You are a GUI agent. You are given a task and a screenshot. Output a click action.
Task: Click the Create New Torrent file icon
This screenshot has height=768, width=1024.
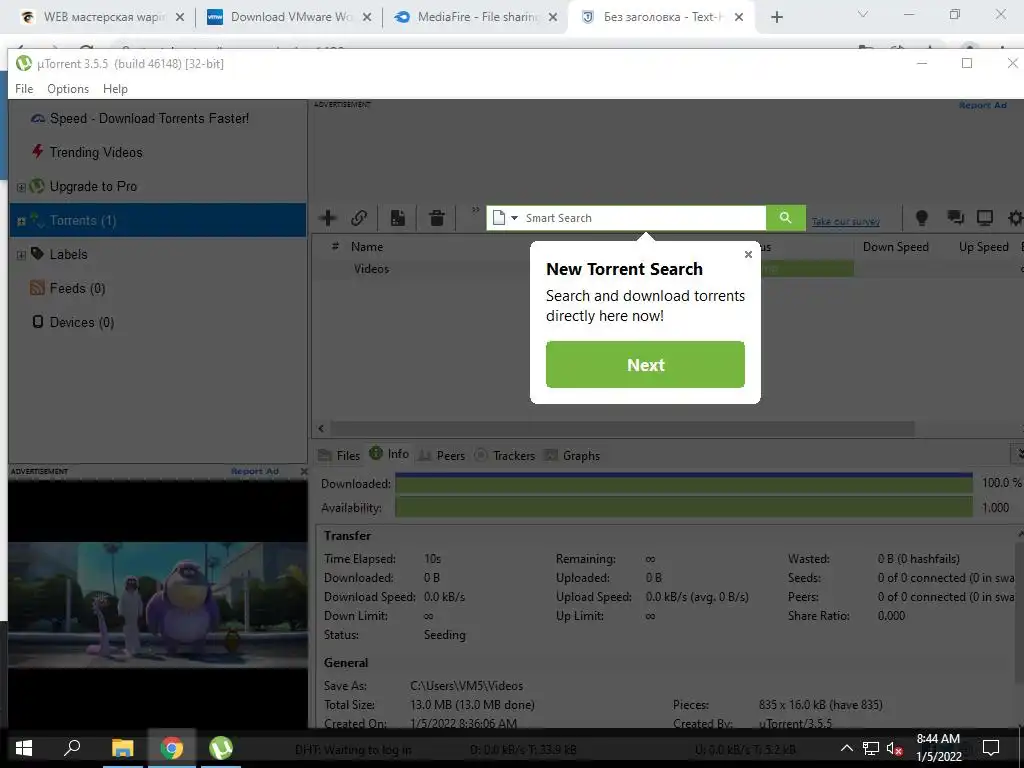click(398, 217)
